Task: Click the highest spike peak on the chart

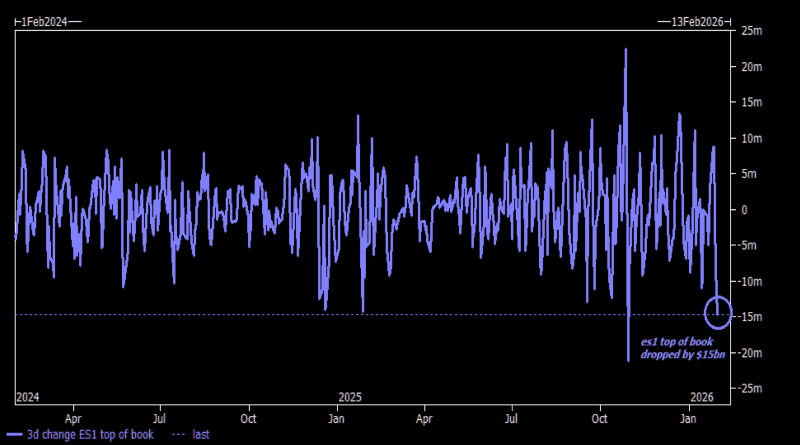Action: point(625,50)
